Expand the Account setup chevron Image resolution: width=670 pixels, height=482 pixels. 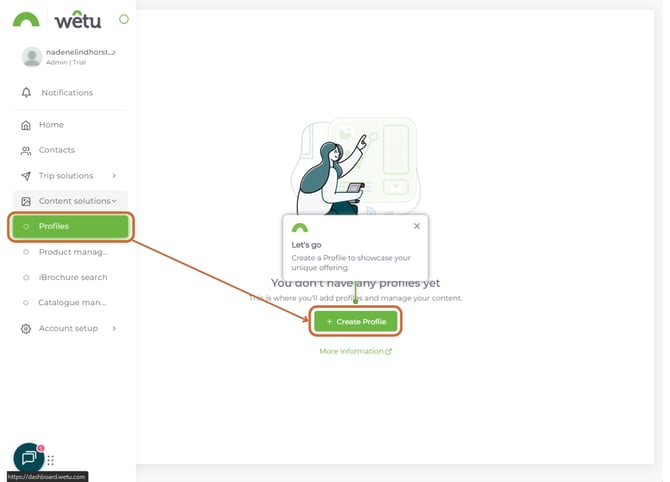click(x=114, y=328)
